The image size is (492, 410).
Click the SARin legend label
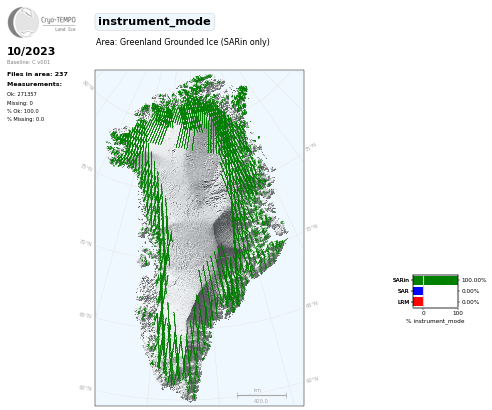coord(401,280)
